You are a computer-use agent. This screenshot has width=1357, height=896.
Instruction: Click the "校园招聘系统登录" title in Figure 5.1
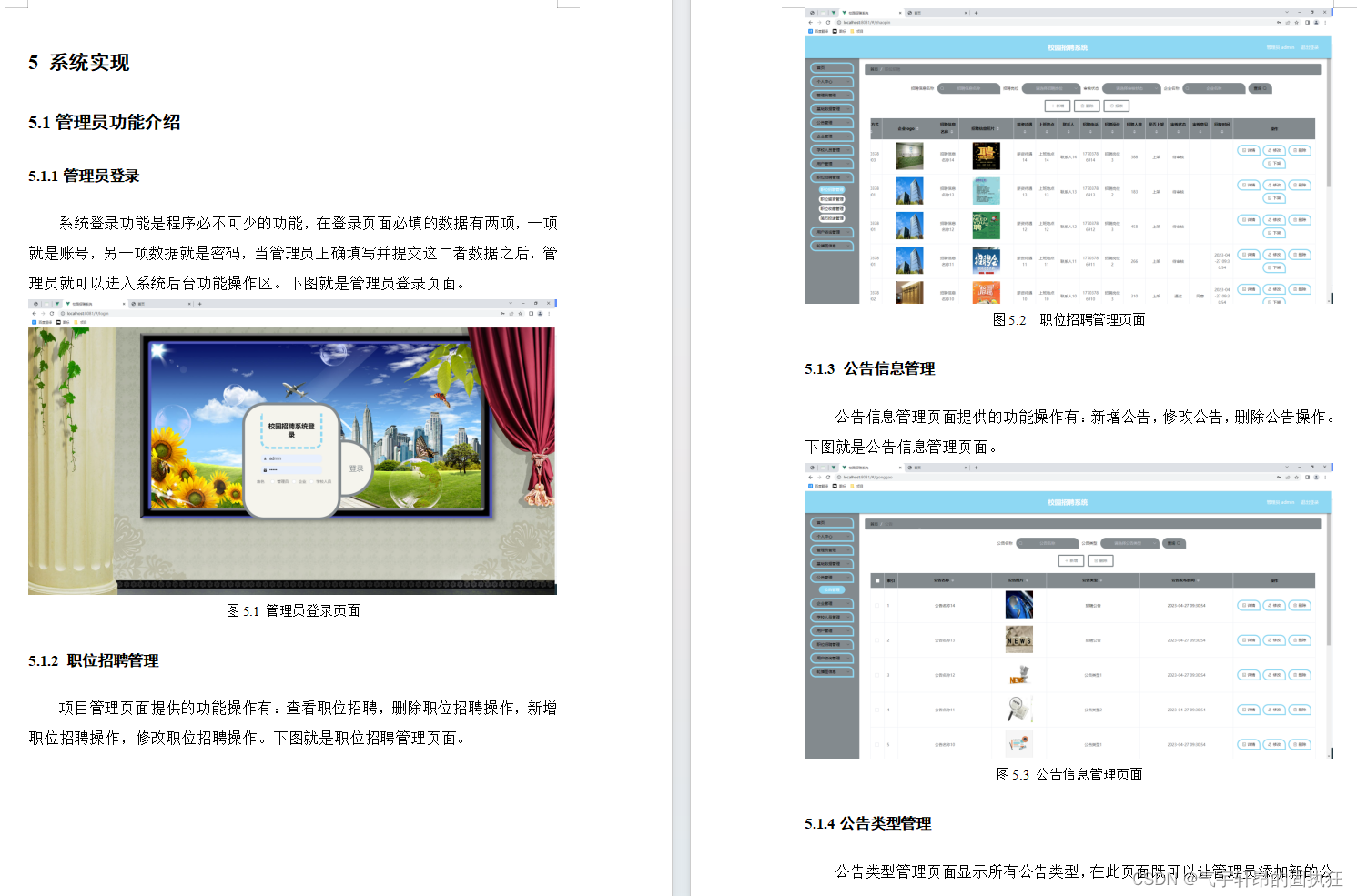coord(291,430)
